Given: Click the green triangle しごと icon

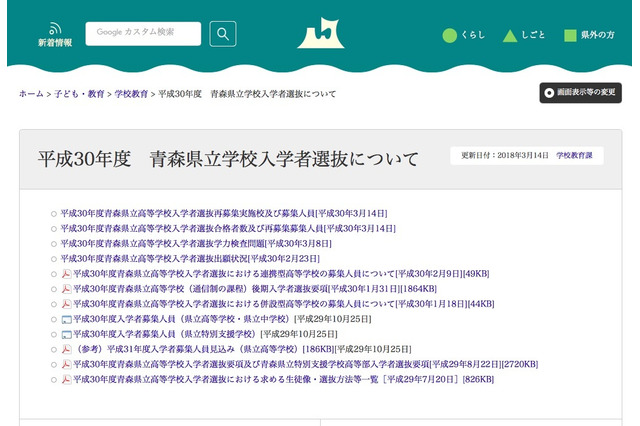Looking at the screenshot, I should click(510, 35).
